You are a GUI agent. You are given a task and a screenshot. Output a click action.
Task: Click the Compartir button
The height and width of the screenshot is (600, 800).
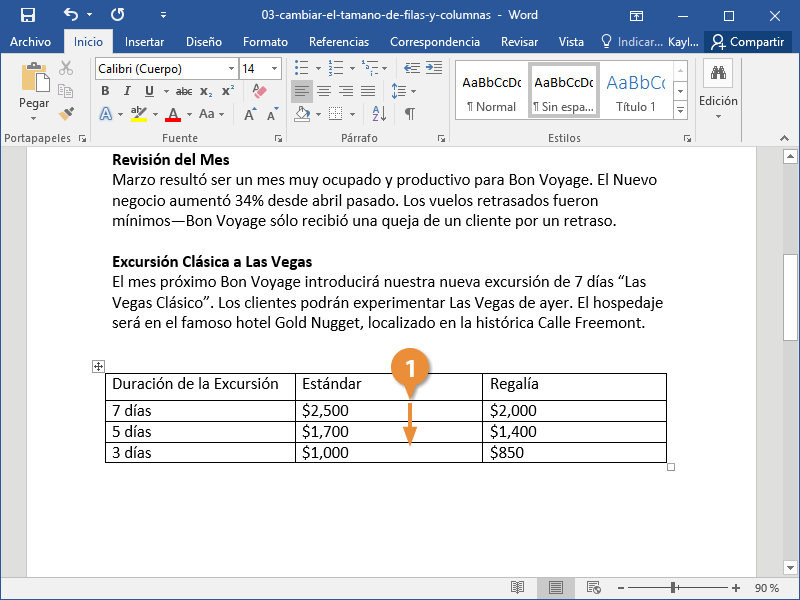pos(748,41)
